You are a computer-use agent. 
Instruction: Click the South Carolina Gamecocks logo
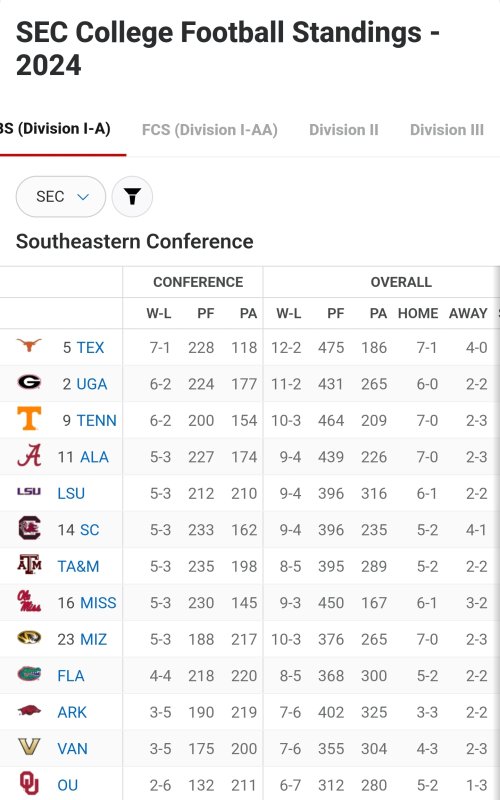[29, 528]
